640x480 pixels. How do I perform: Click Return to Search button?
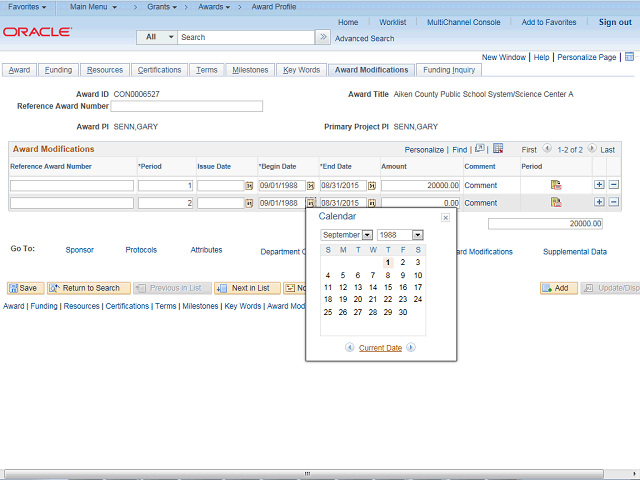coord(89,288)
